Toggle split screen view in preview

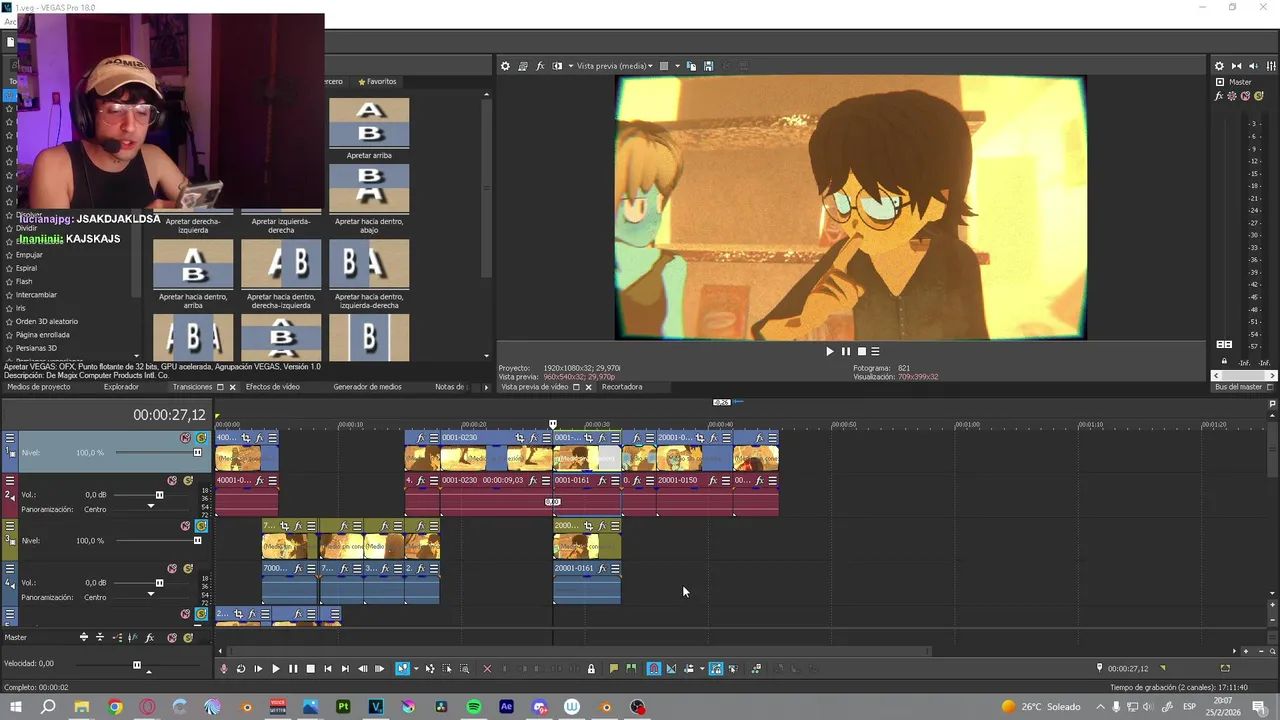coord(557,66)
